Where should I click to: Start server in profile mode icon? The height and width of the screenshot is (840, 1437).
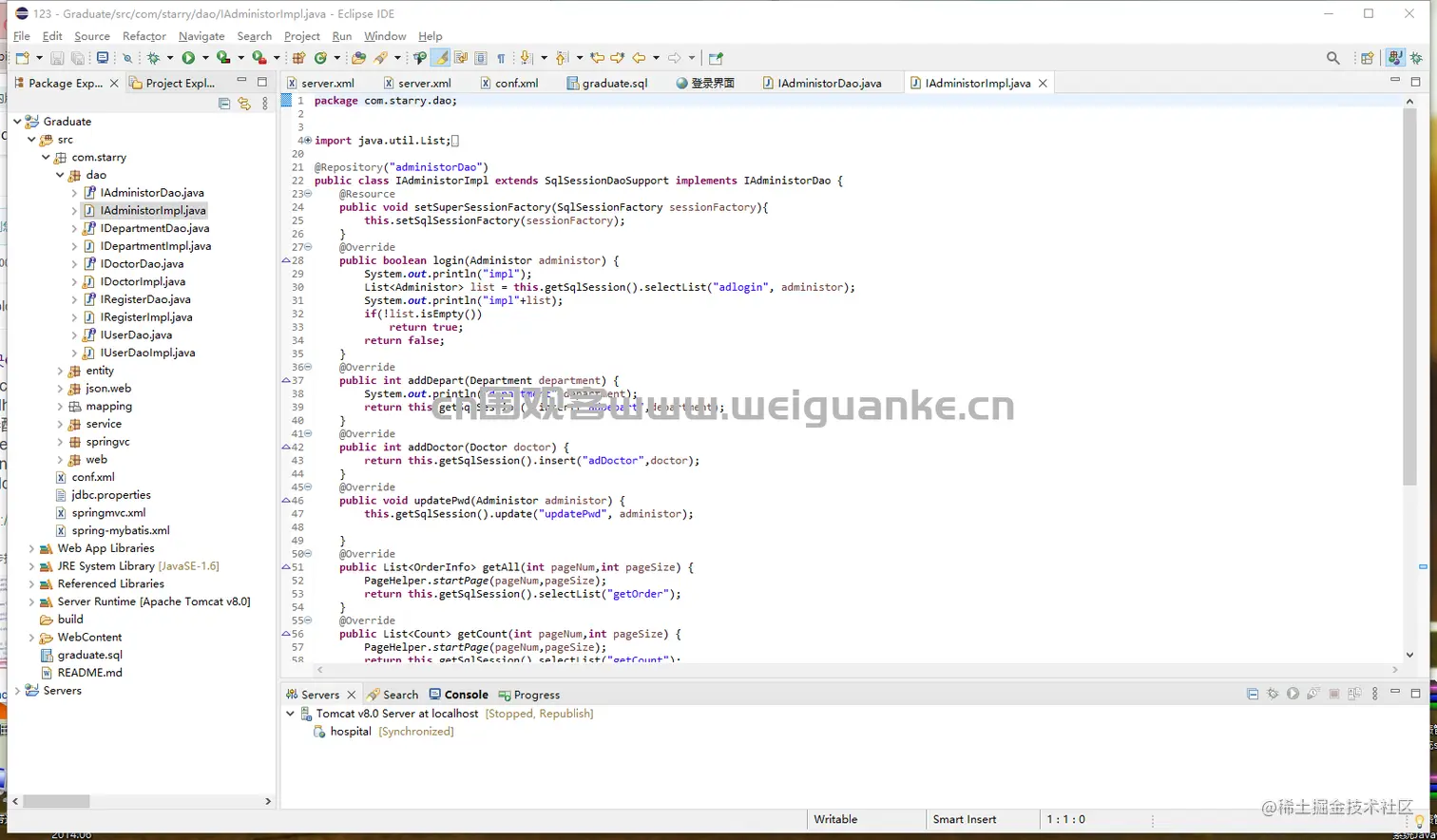(x=1312, y=694)
